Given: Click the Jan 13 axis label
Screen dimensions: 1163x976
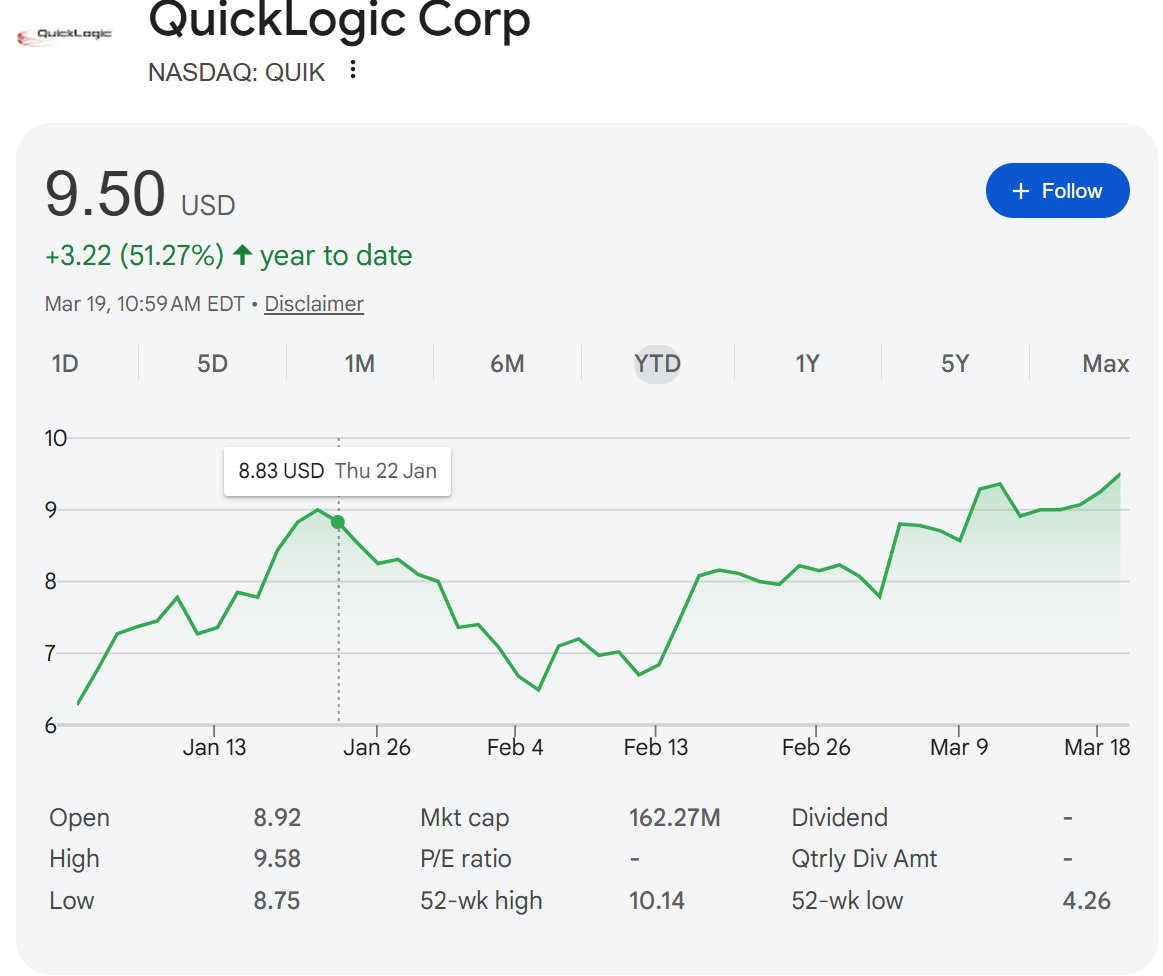Looking at the screenshot, I should [x=214, y=747].
